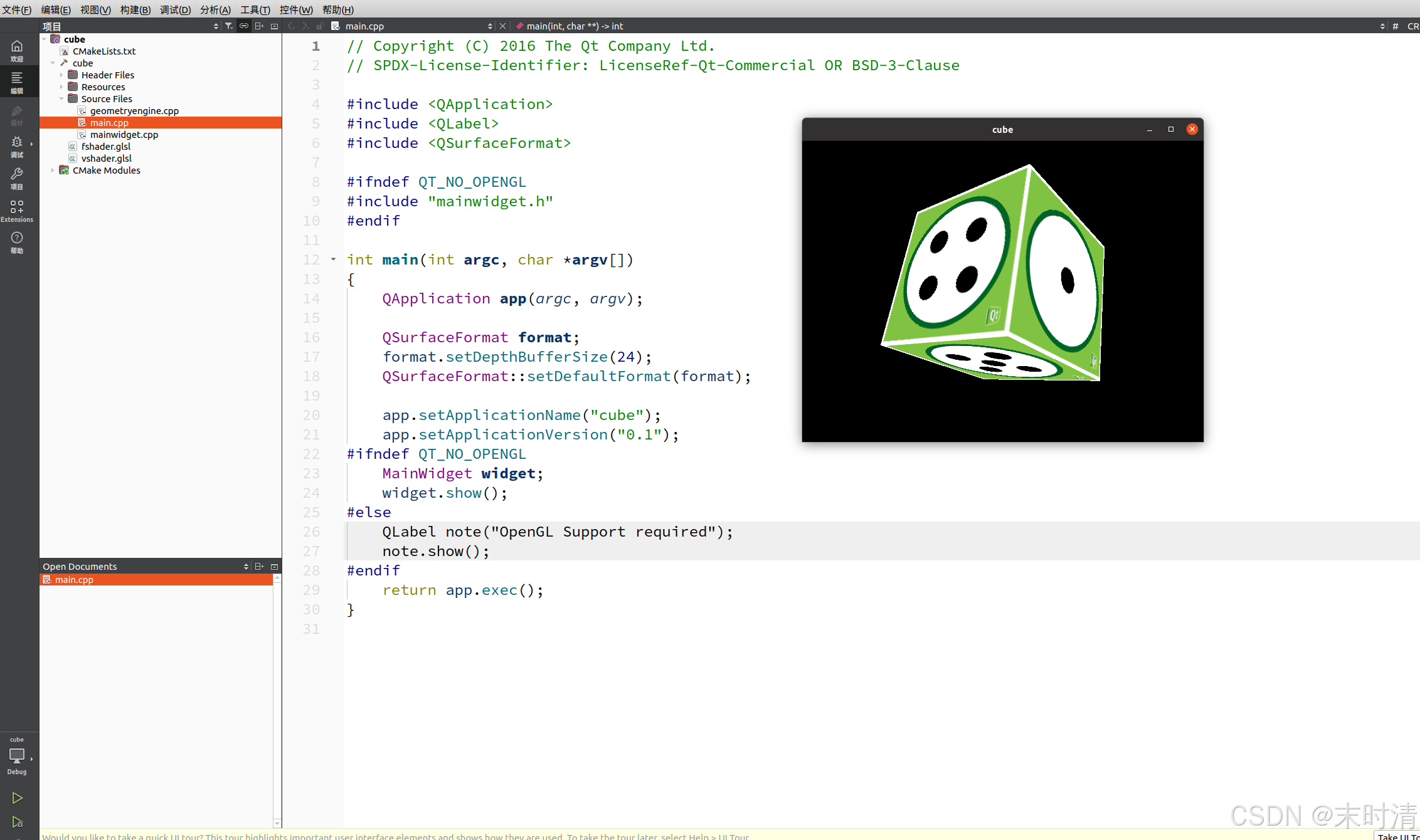The height and width of the screenshot is (840, 1420).
Task: Click the Open Documents scroll down arrow
Action: click(x=277, y=823)
